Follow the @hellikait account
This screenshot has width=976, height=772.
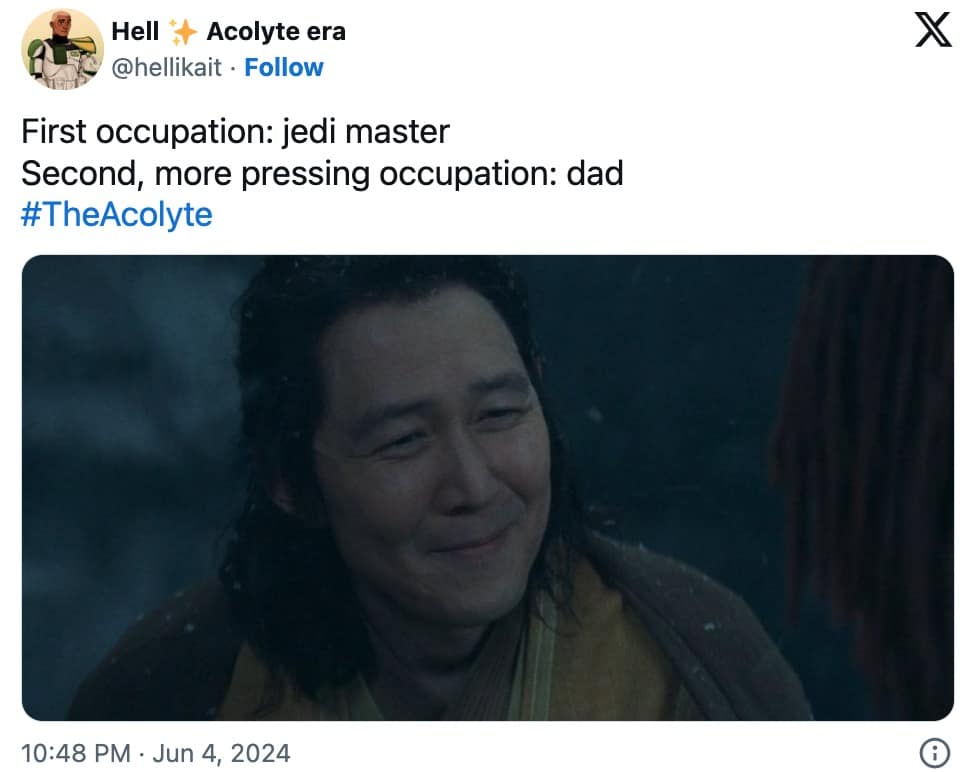pos(284,67)
